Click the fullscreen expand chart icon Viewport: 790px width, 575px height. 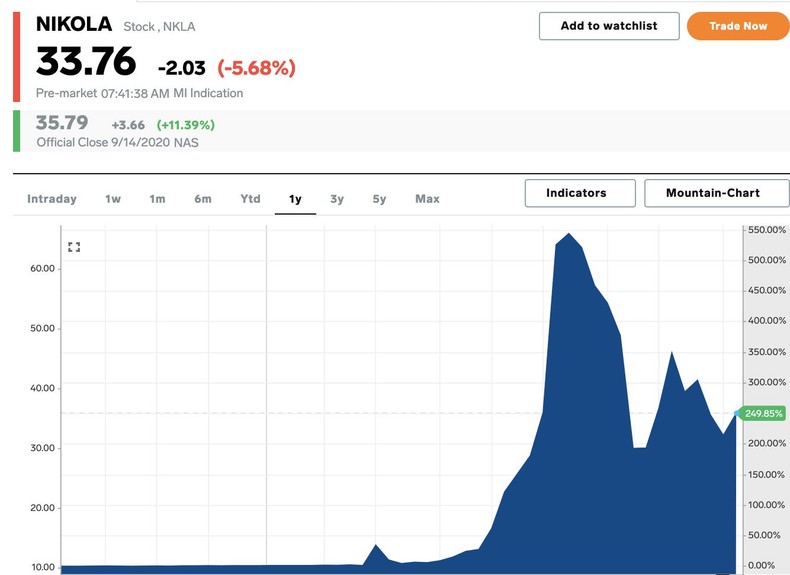tap(74, 246)
